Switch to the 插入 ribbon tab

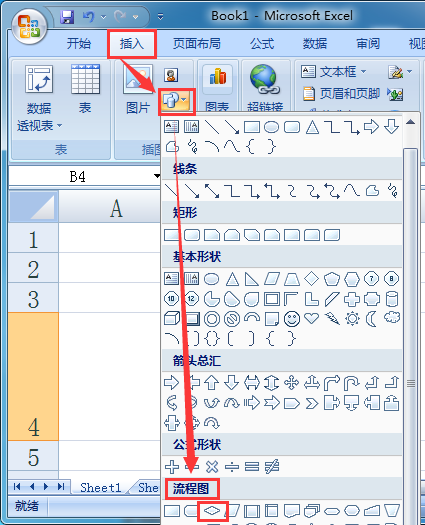(x=132, y=44)
